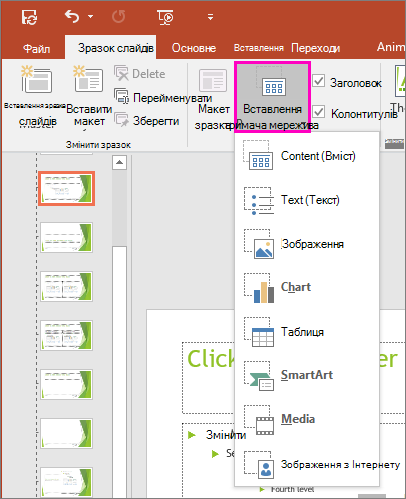Open the Файл tab
This screenshot has width=406, height=499.
point(36,49)
